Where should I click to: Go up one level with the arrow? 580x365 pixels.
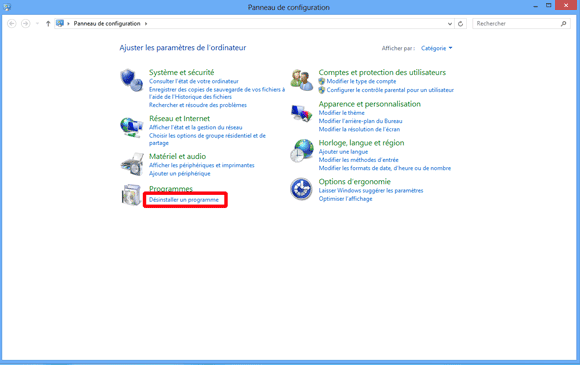(48, 24)
